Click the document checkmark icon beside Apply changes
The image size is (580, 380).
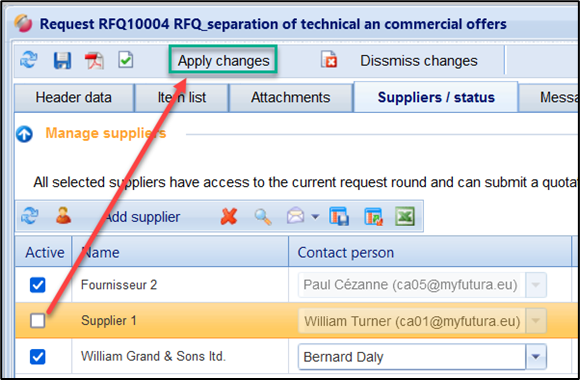126,60
